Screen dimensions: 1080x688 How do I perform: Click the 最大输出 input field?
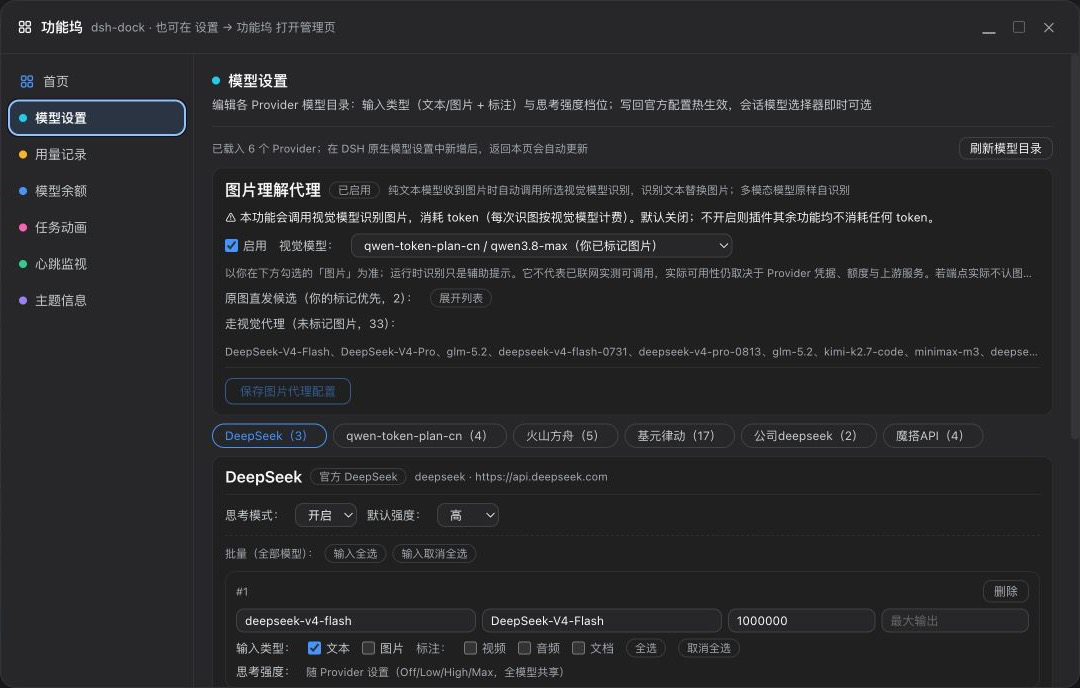pos(955,621)
